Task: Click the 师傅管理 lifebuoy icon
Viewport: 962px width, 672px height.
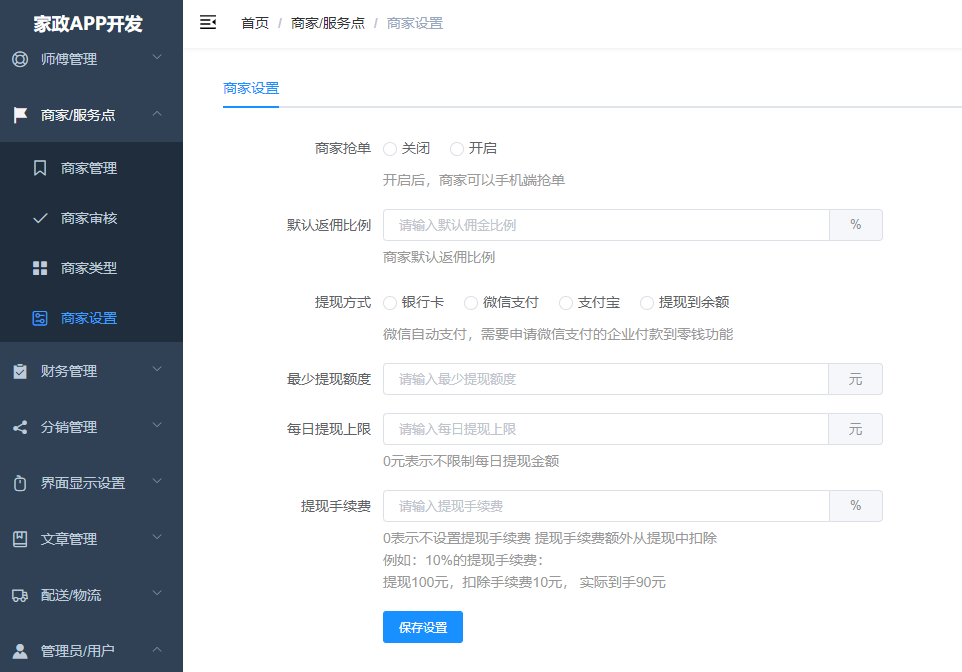Action: pos(20,59)
